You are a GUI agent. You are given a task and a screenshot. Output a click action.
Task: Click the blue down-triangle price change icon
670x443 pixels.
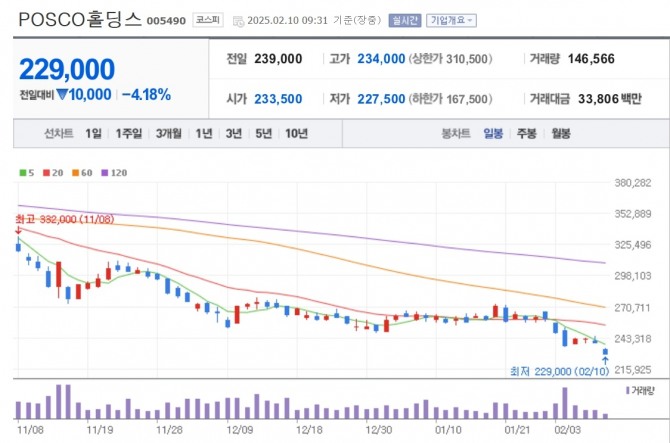61,95
